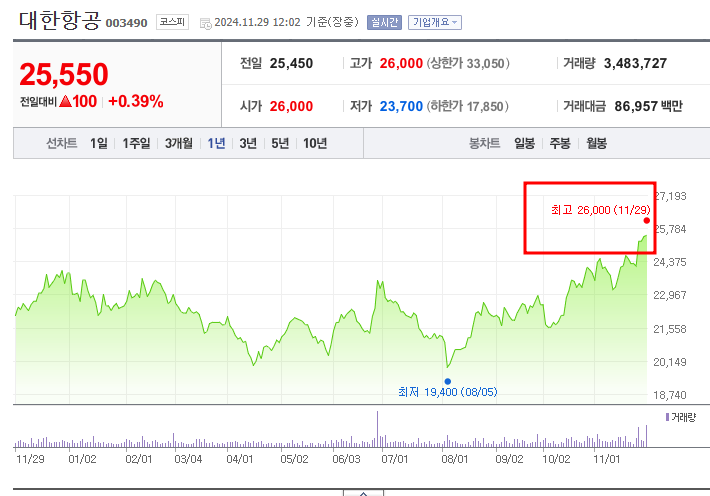710x496 pixels.
Task: Click the 하한가 17,850 text
Action: tap(467, 106)
